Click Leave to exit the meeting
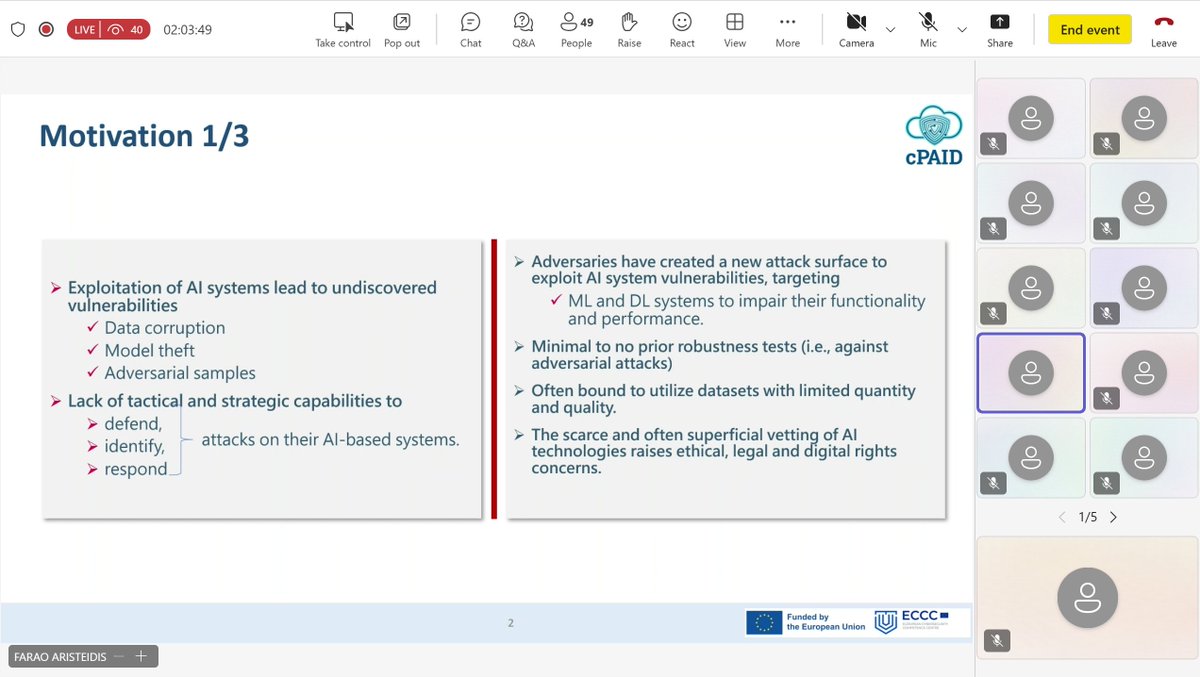The height and width of the screenshot is (677, 1200). (x=1163, y=28)
